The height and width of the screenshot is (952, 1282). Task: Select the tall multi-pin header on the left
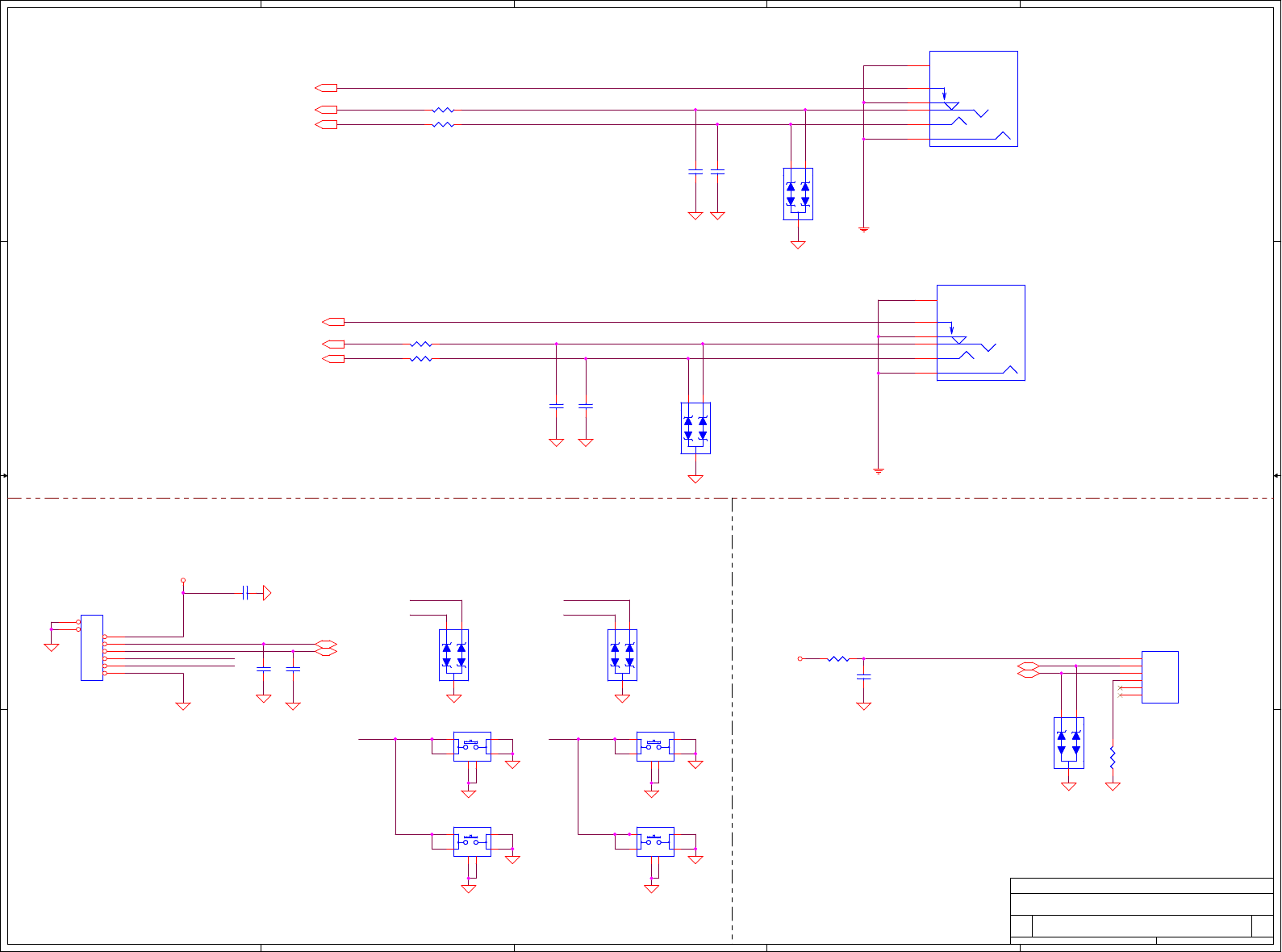click(92, 647)
